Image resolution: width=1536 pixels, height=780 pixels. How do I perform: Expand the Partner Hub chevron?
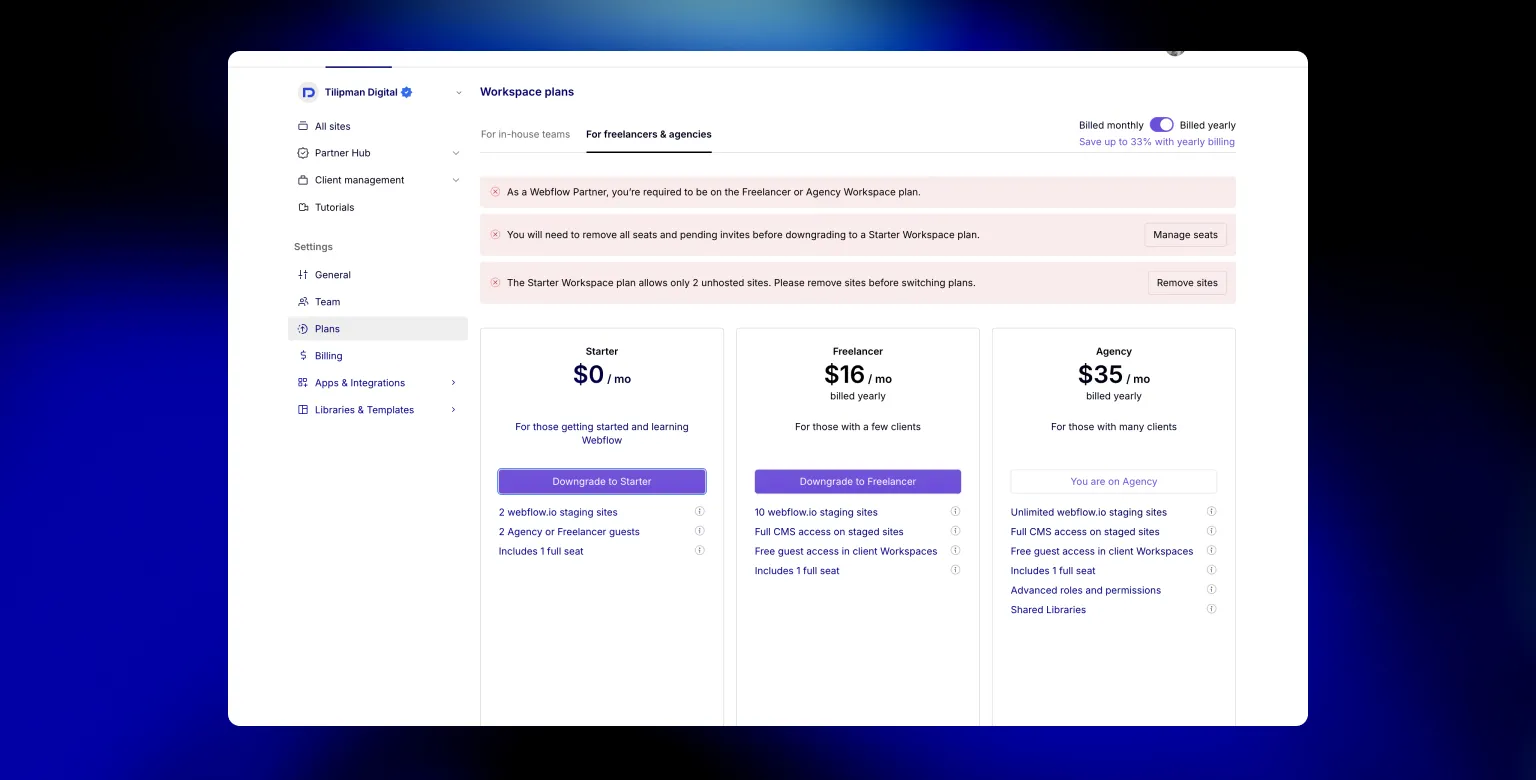click(456, 153)
